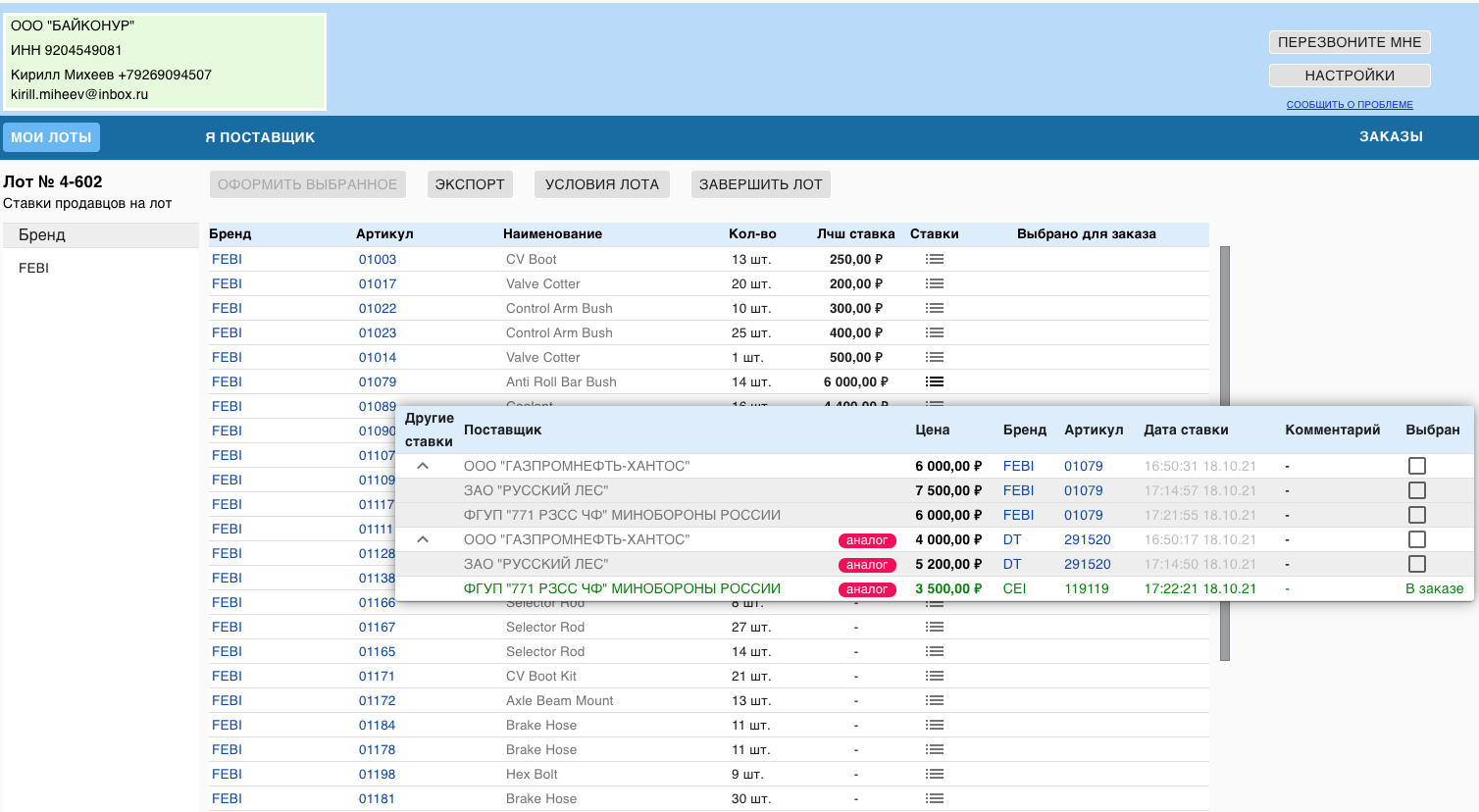Open article link 01017
Image resolution: width=1479 pixels, height=812 pixels.
coord(378,283)
